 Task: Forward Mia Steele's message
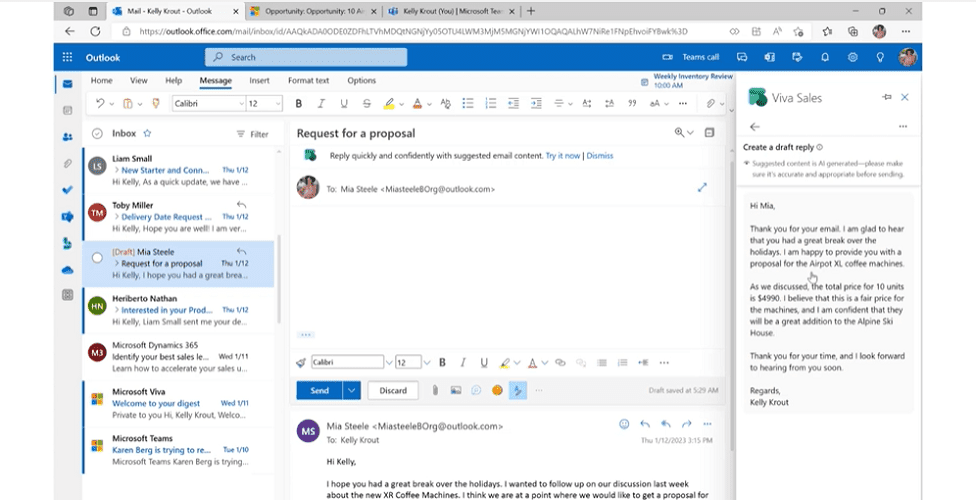click(687, 424)
